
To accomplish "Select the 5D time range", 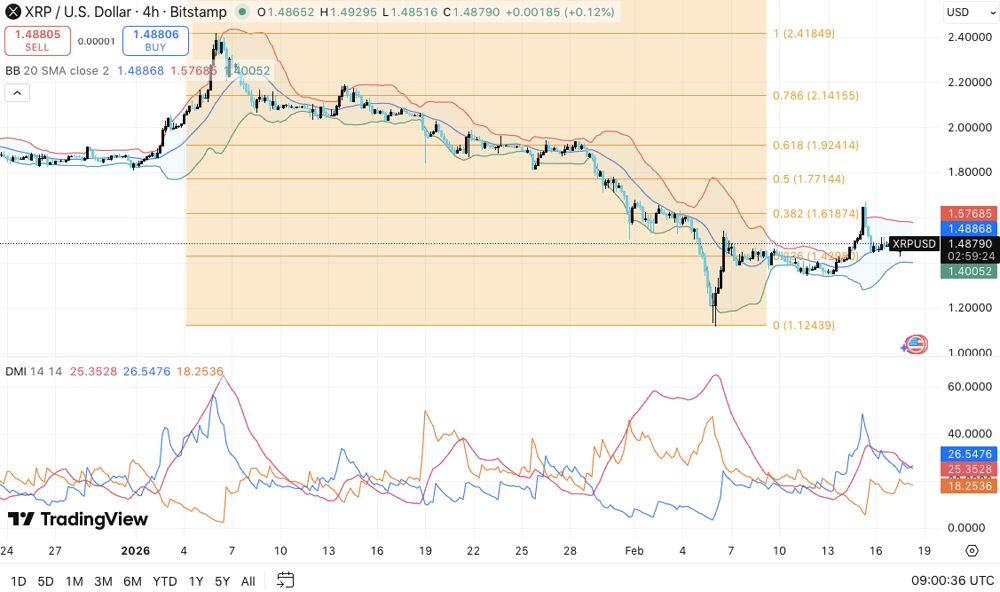I will click(45, 581).
